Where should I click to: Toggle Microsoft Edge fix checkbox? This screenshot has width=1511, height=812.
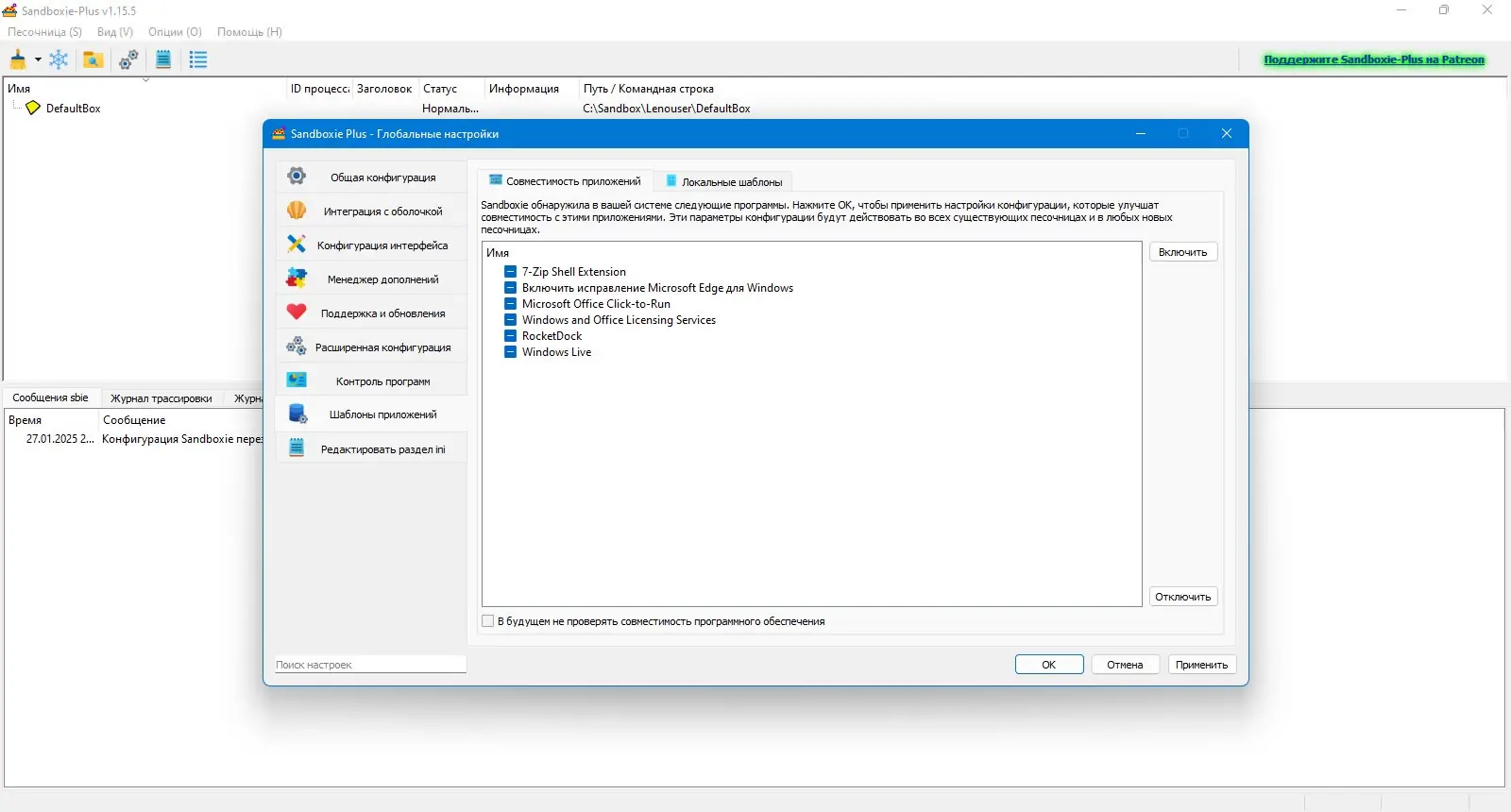tap(510, 288)
